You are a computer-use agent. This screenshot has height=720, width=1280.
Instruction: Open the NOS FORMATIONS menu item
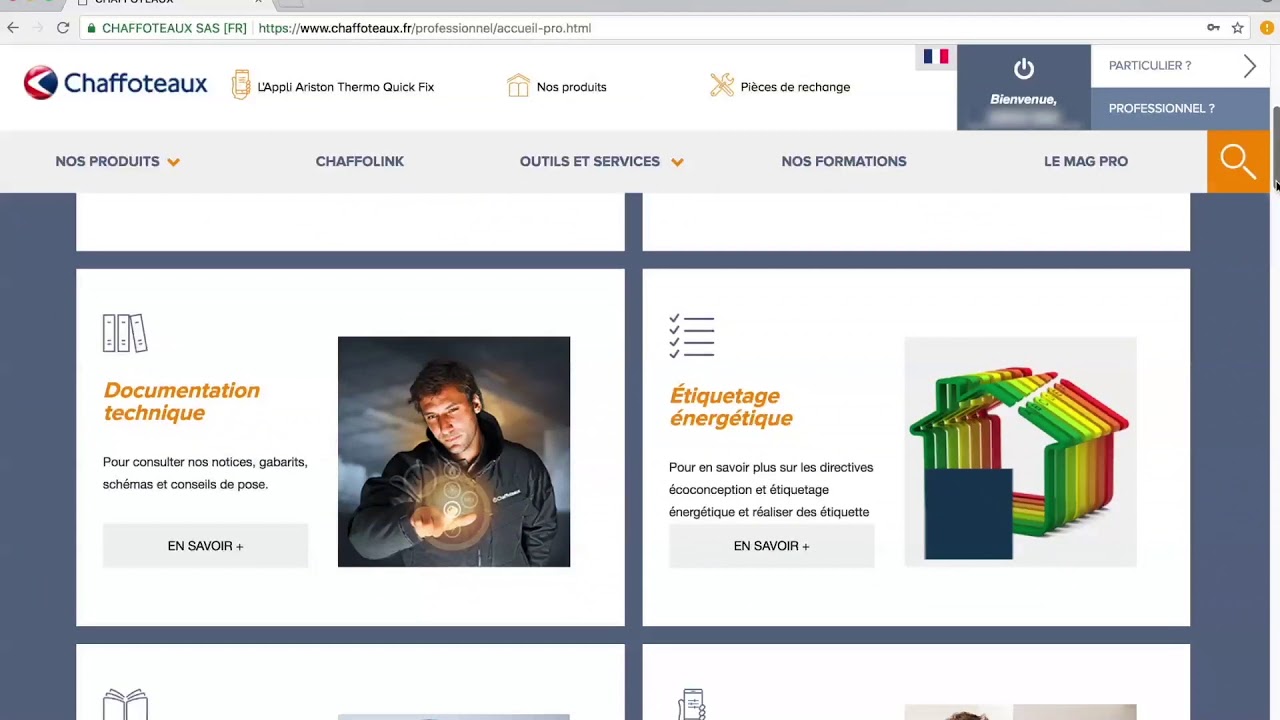[x=844, y=161]
